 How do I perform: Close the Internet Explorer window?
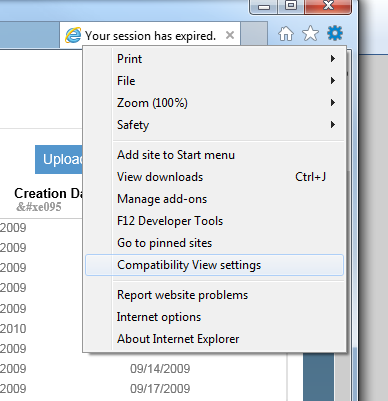tap(328, 7)
